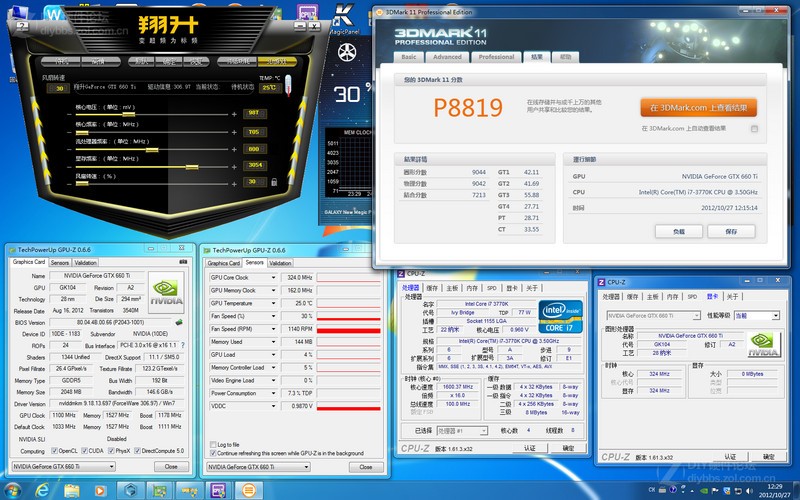Click the thermometer icon next to 25°C

tap(288, 85)
